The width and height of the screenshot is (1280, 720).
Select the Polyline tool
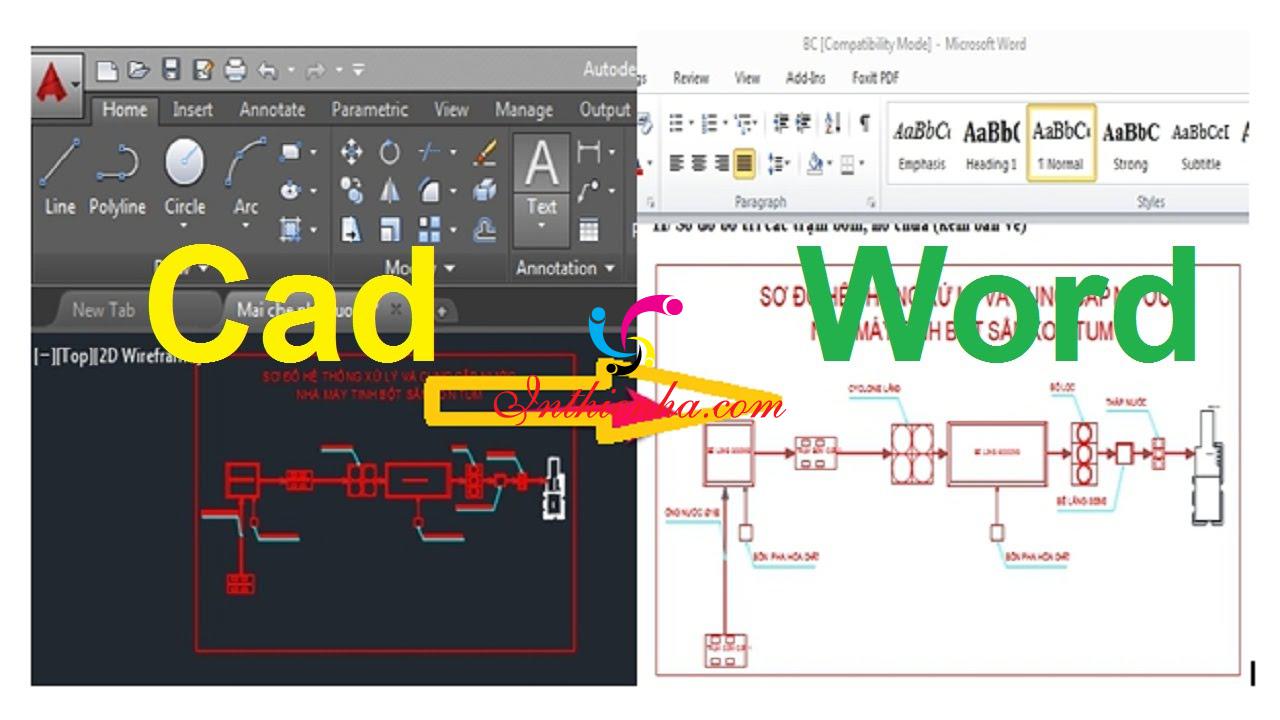117,177
